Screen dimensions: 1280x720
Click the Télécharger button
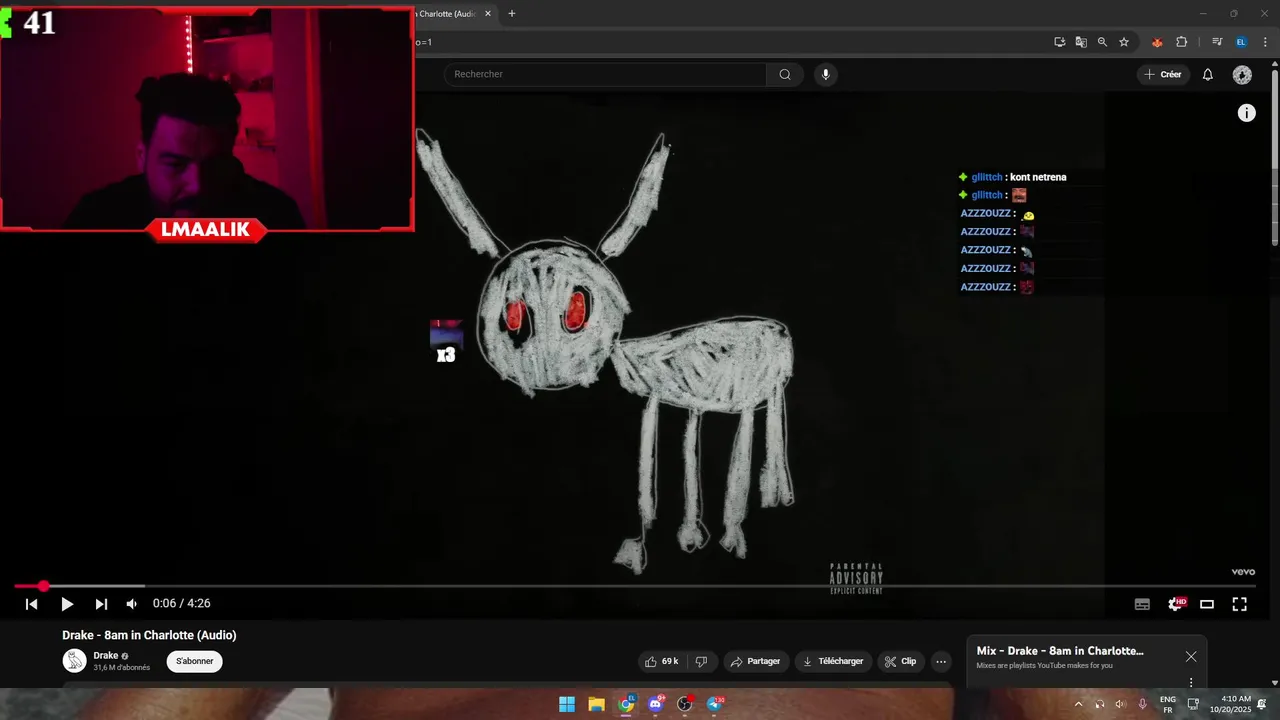tap(832, 661)
